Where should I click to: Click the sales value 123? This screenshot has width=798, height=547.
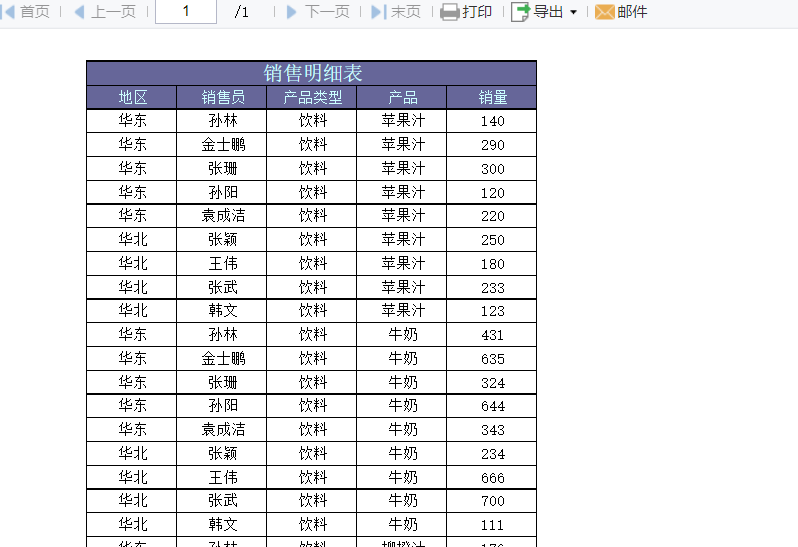[x=493, y=311]
